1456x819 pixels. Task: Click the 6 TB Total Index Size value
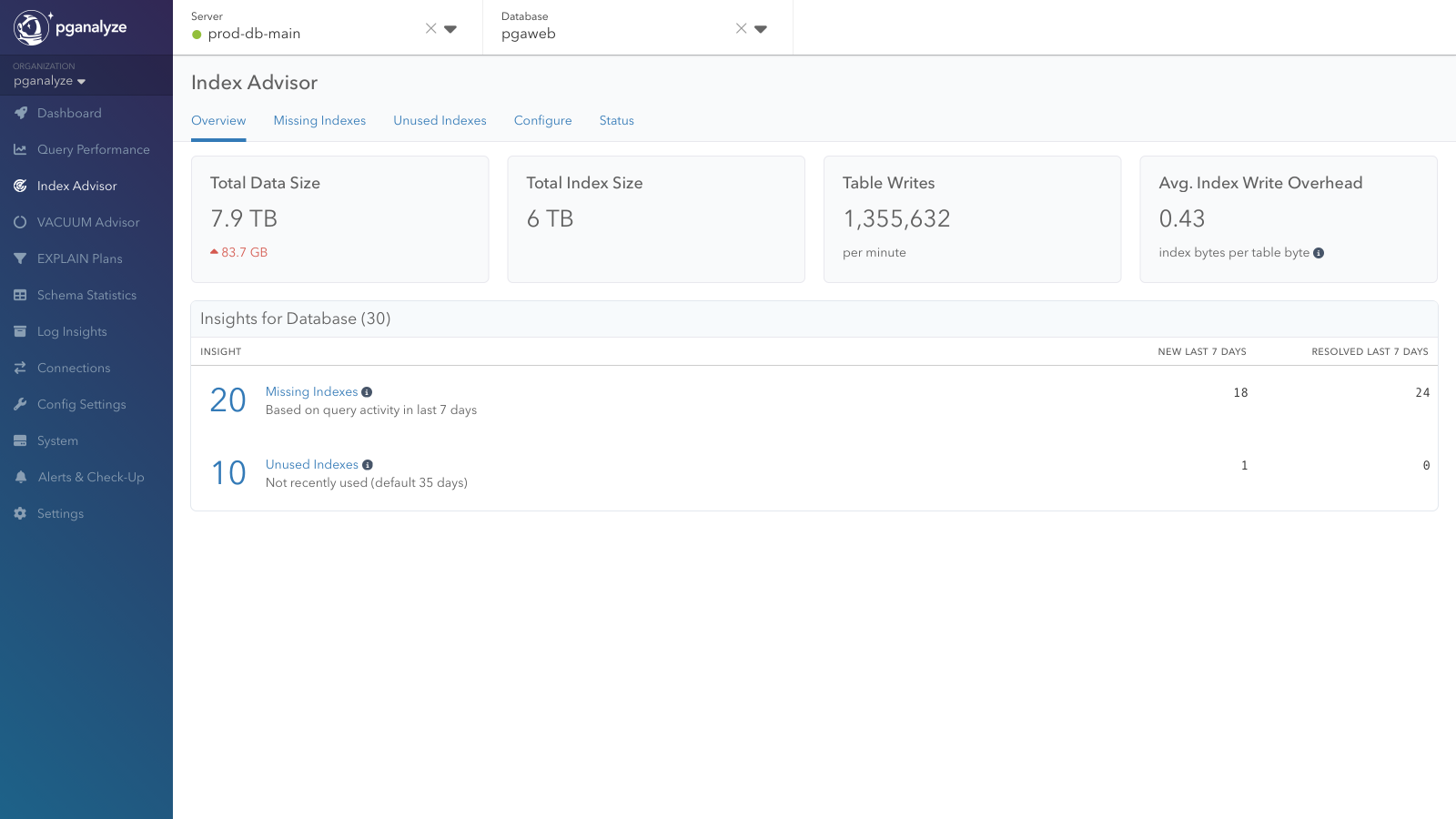point(550,218)
